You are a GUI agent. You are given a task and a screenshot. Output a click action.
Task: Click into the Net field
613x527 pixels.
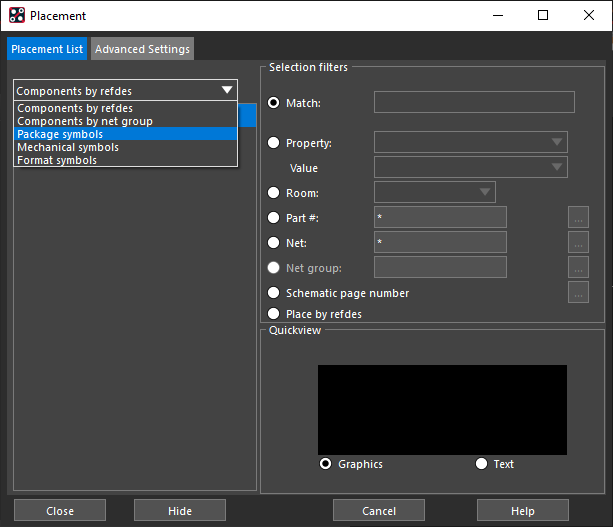440,242
